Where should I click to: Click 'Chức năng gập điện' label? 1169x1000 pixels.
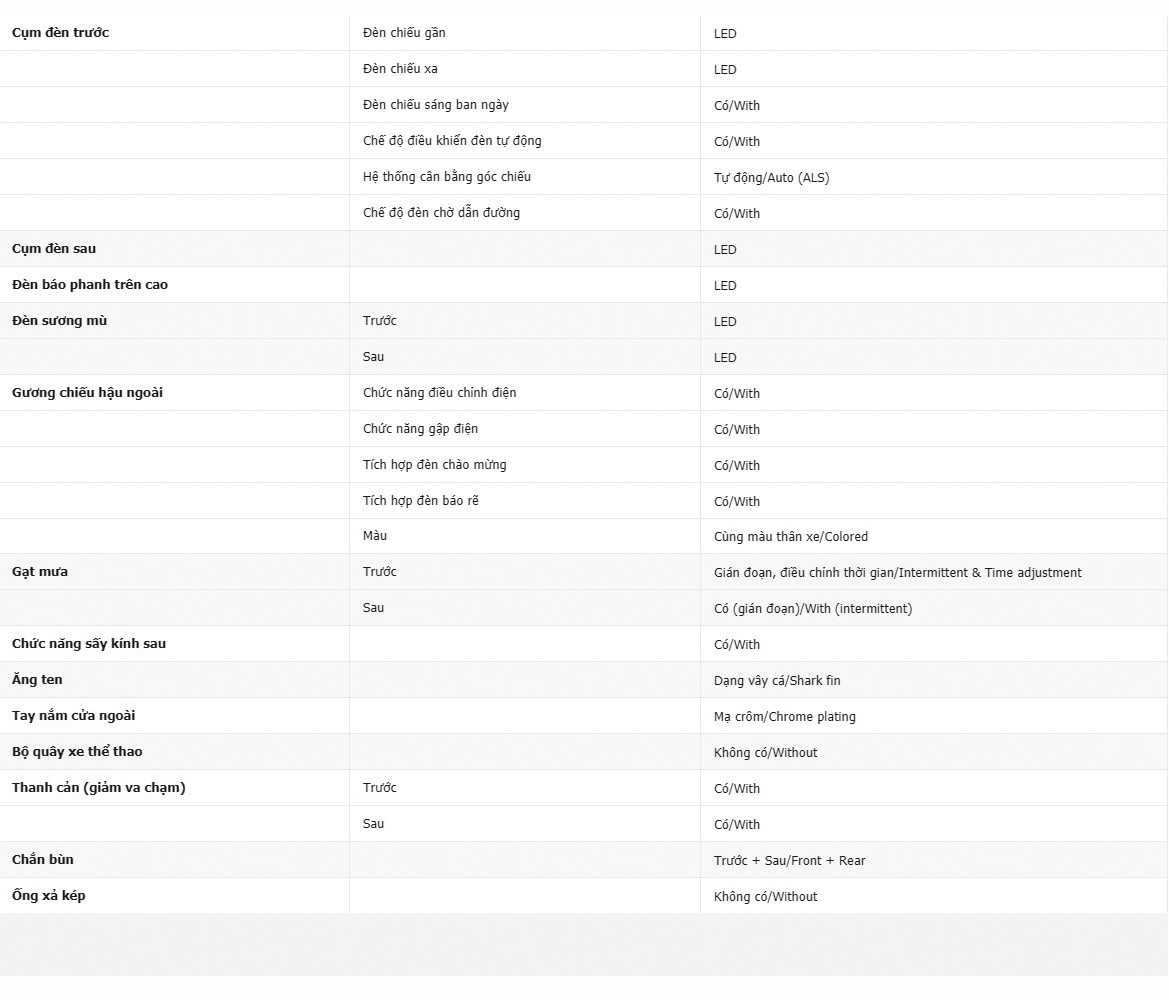pyautogui.click(x=420, y=429)
